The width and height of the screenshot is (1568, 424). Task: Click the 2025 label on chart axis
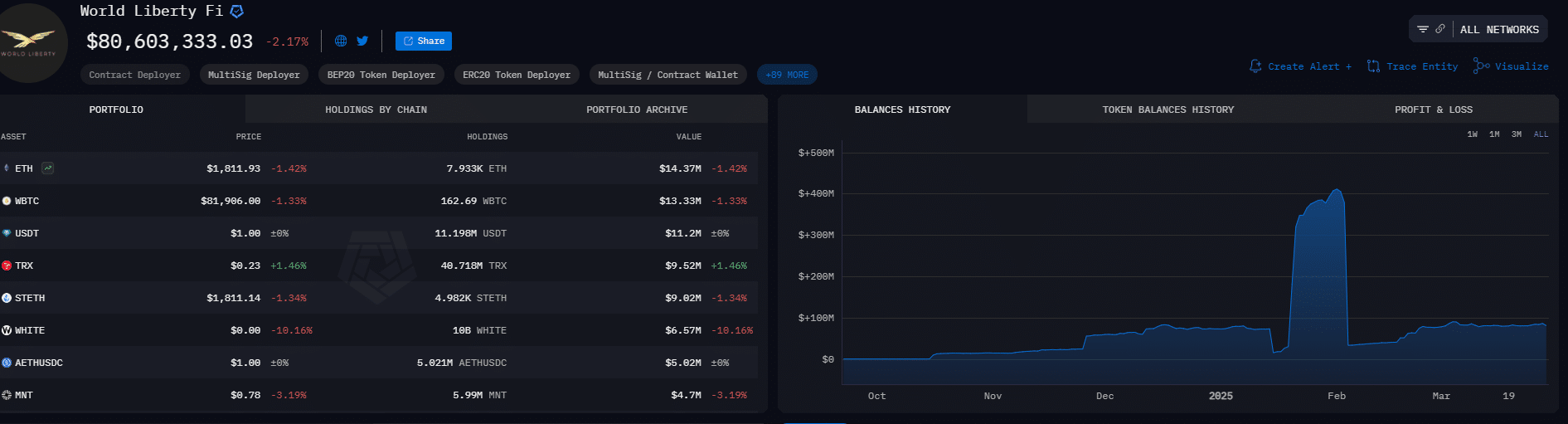1221,396
